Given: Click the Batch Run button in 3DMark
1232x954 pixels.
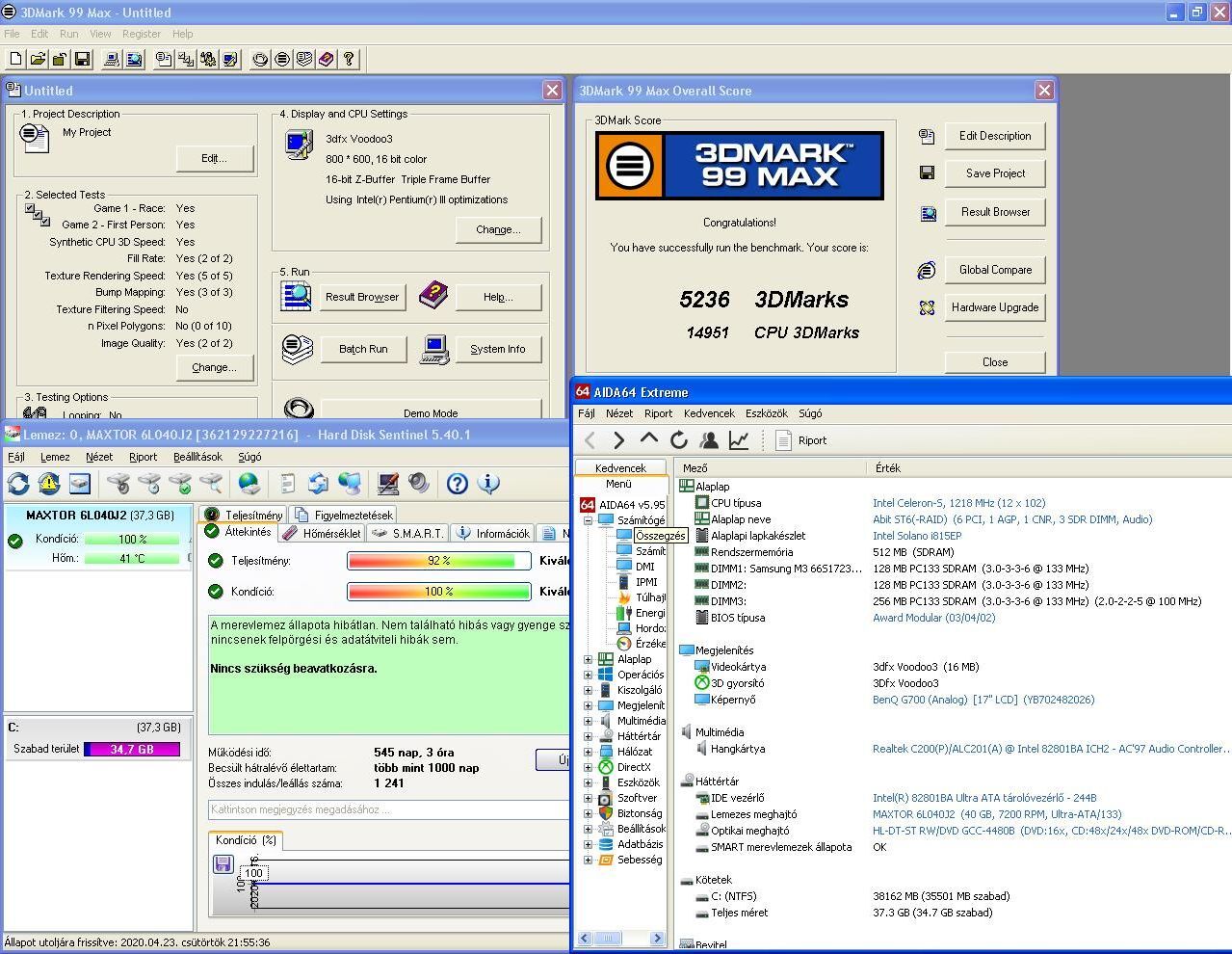Looking at the screenshot, I should [x=363, y=349].
